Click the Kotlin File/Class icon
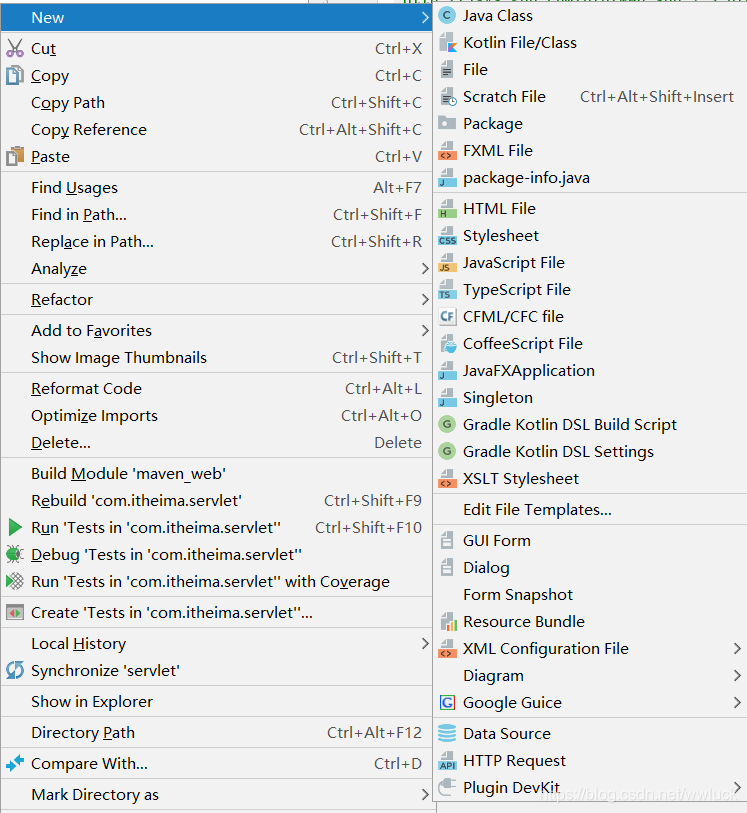The width and height of the screenshot is (747, 813). [x=447, y=43]
